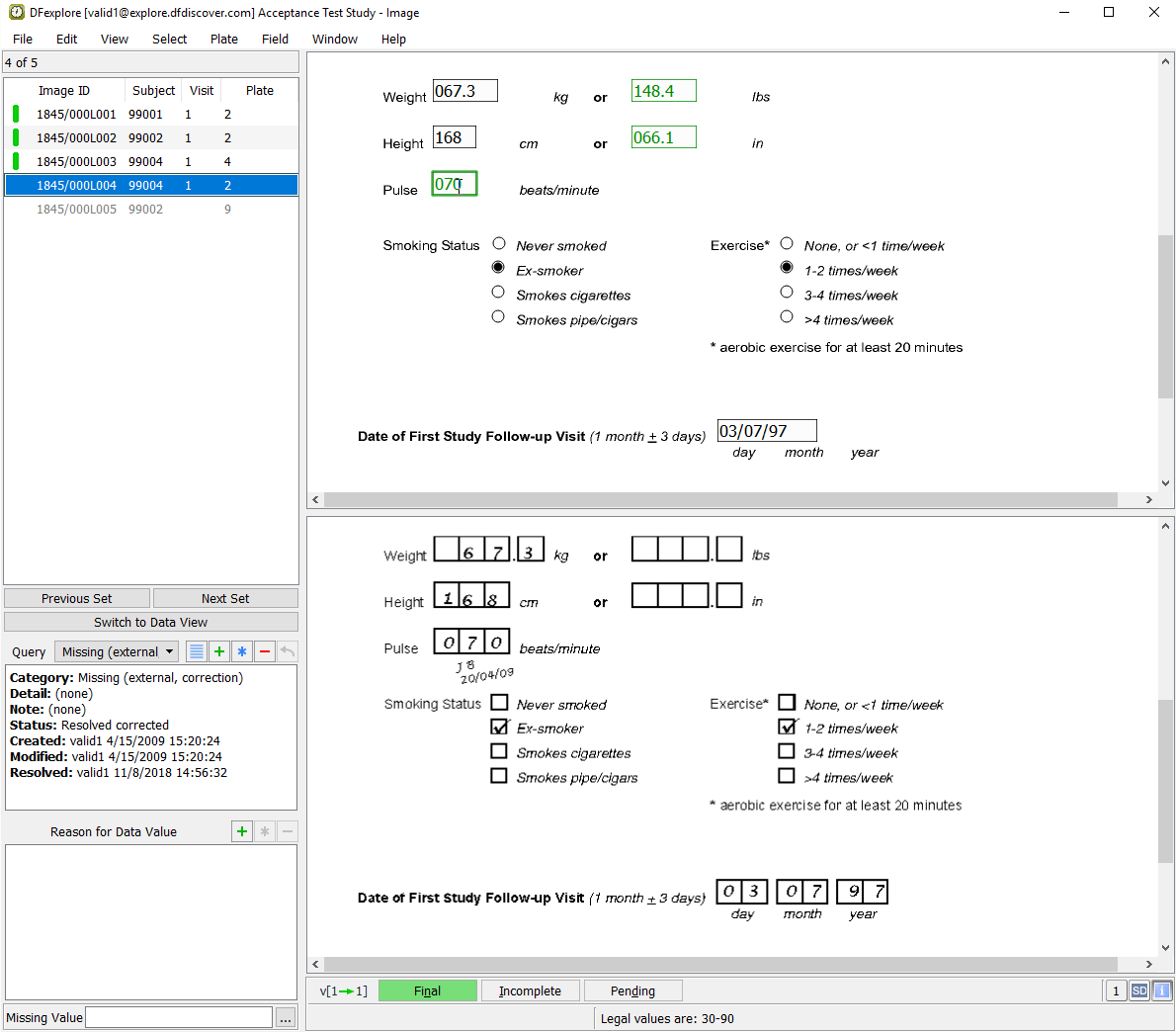Click Switch to Data View button
Screen dimensions: 1176x1032
150,622
